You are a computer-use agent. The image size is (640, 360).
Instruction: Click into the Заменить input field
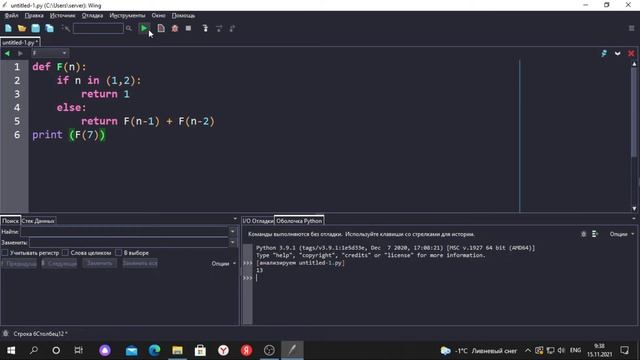pos(129,242)
